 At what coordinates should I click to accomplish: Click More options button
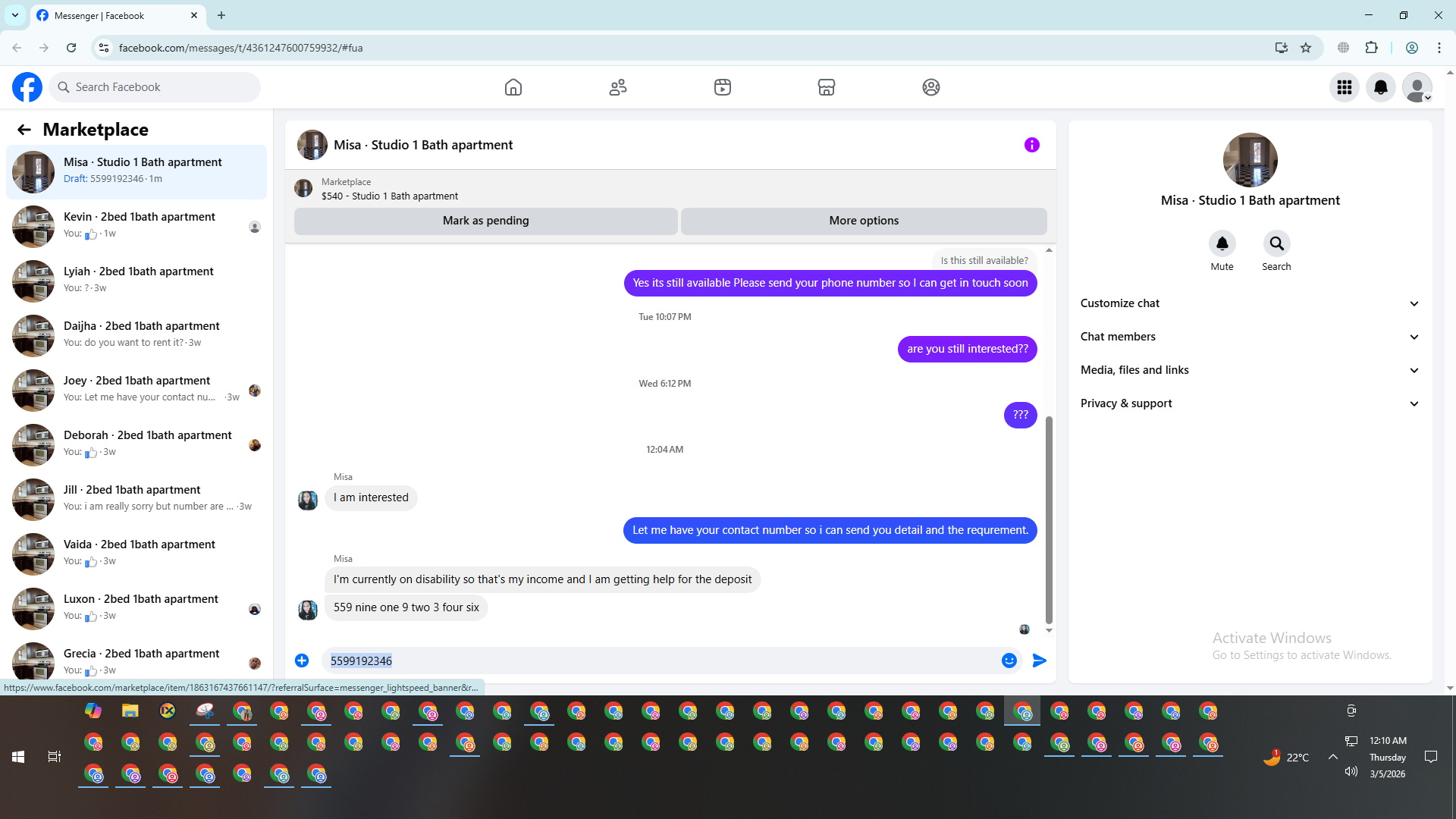point(864,221)
